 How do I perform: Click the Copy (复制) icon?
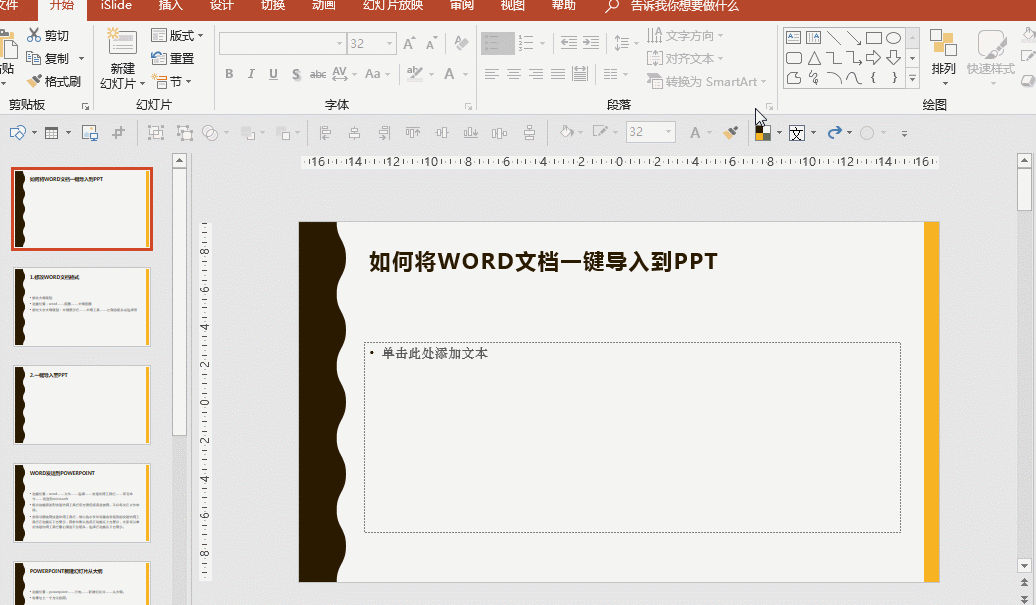34,58
